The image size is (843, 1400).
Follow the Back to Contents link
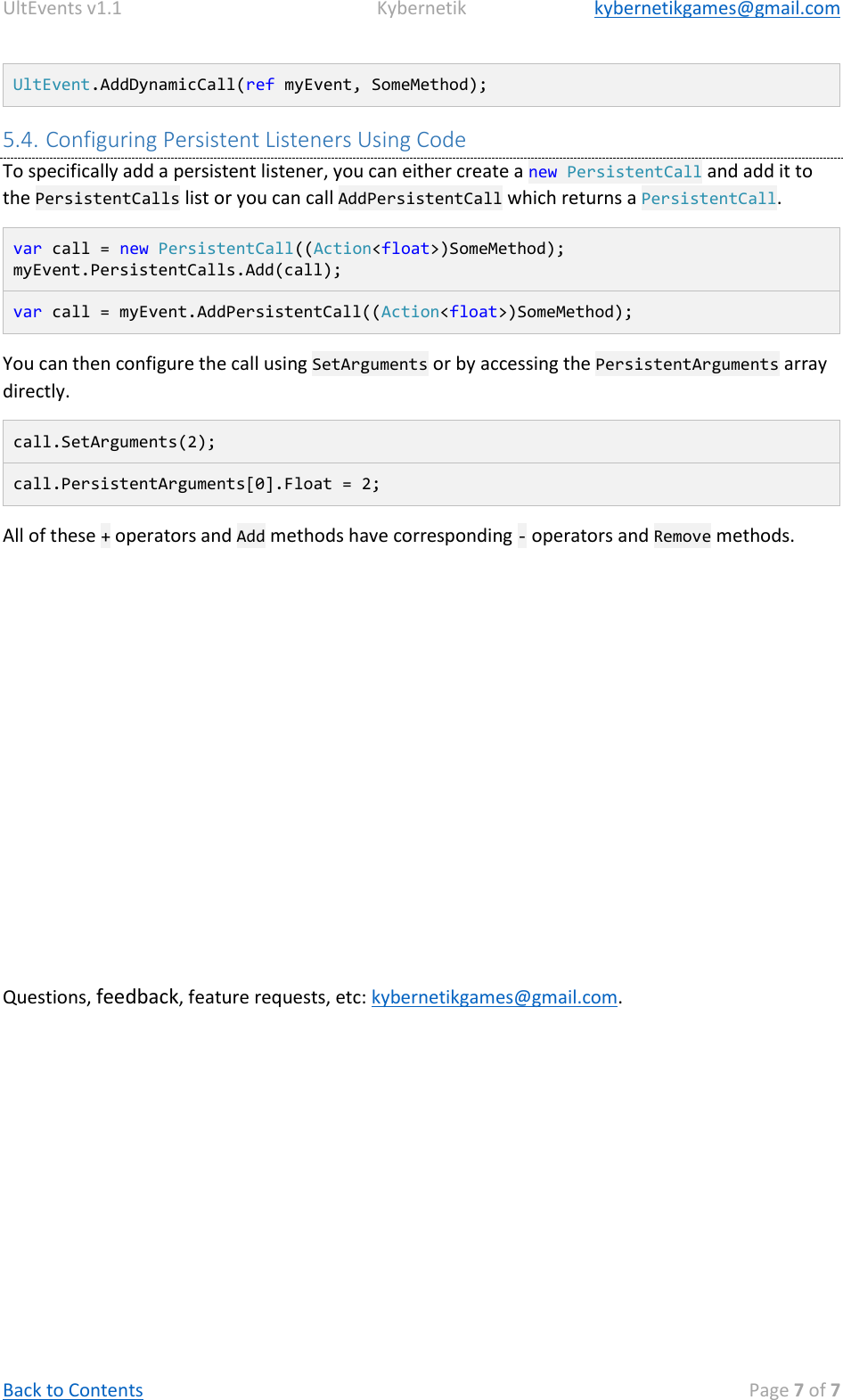point(73,1390)
